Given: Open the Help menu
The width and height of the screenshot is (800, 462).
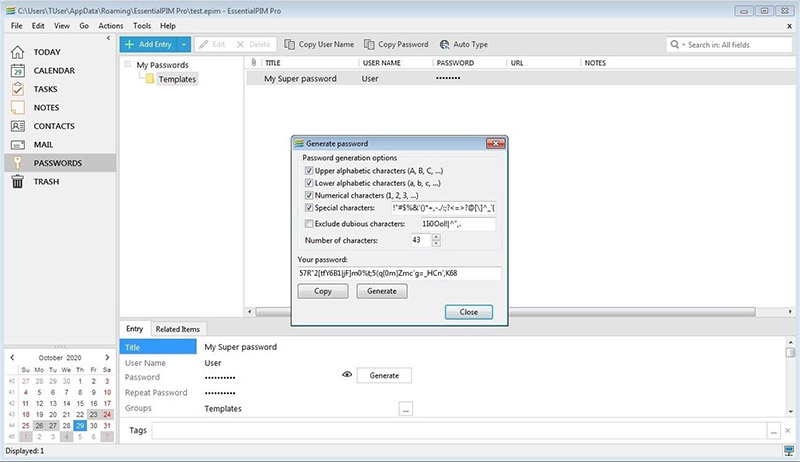Looking at the screenshot, I should point(167,25).
